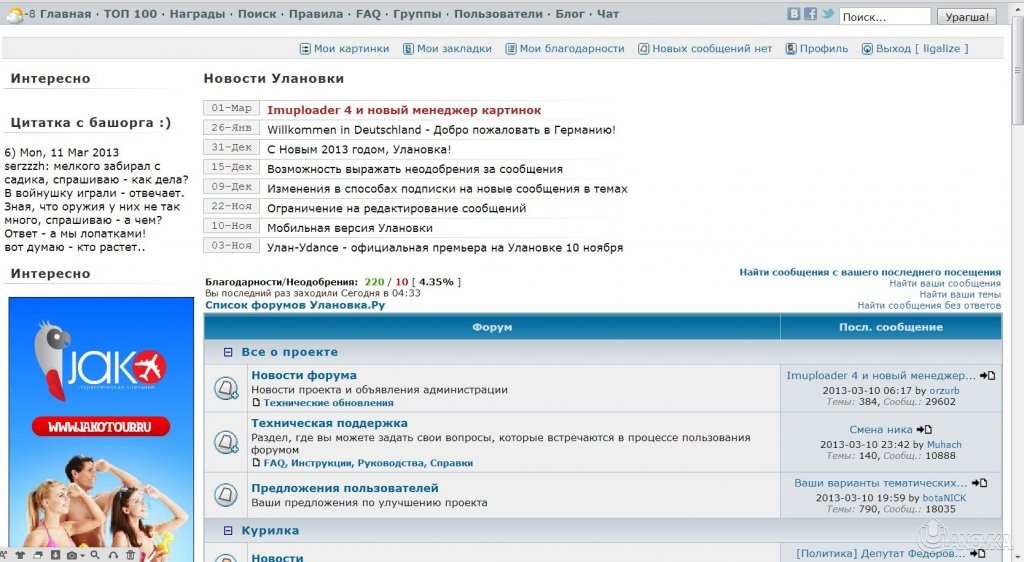This screenshot has width=1024, height=562.
Task: Click the printer icon in bottom toolbar
Action: coord(38,555)
